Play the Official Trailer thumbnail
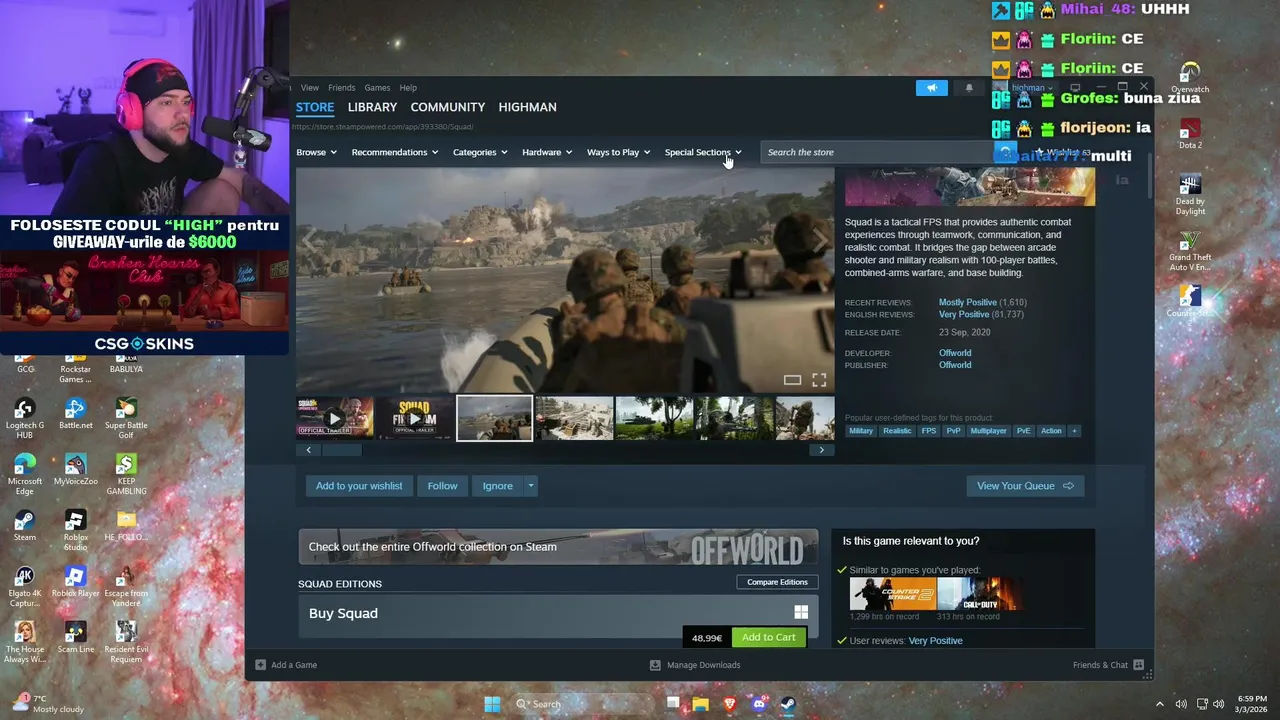1280x720 pixels. [334, 418]
